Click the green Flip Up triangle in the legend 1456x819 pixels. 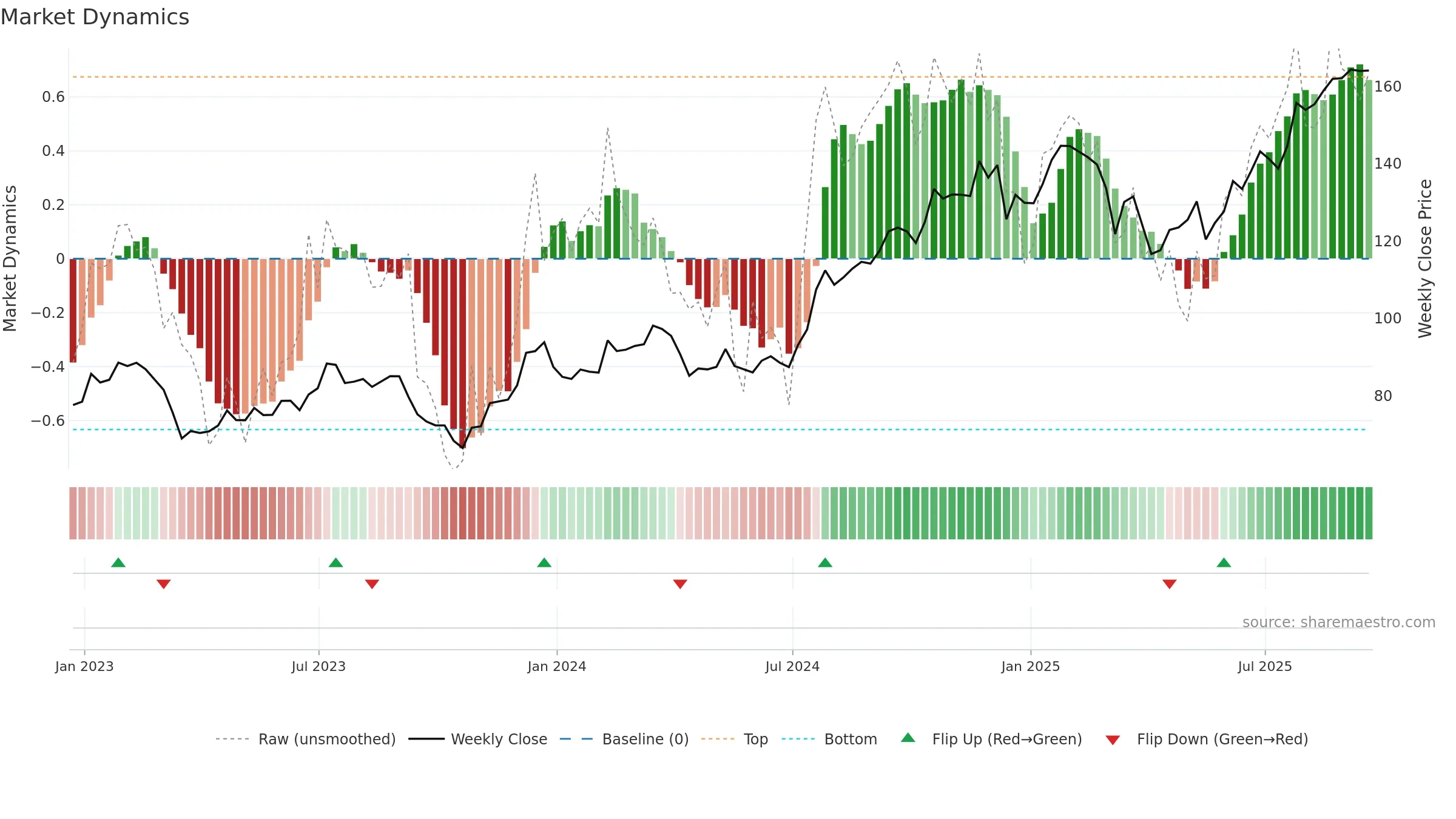pyautogui.click(x=908, y=738)
